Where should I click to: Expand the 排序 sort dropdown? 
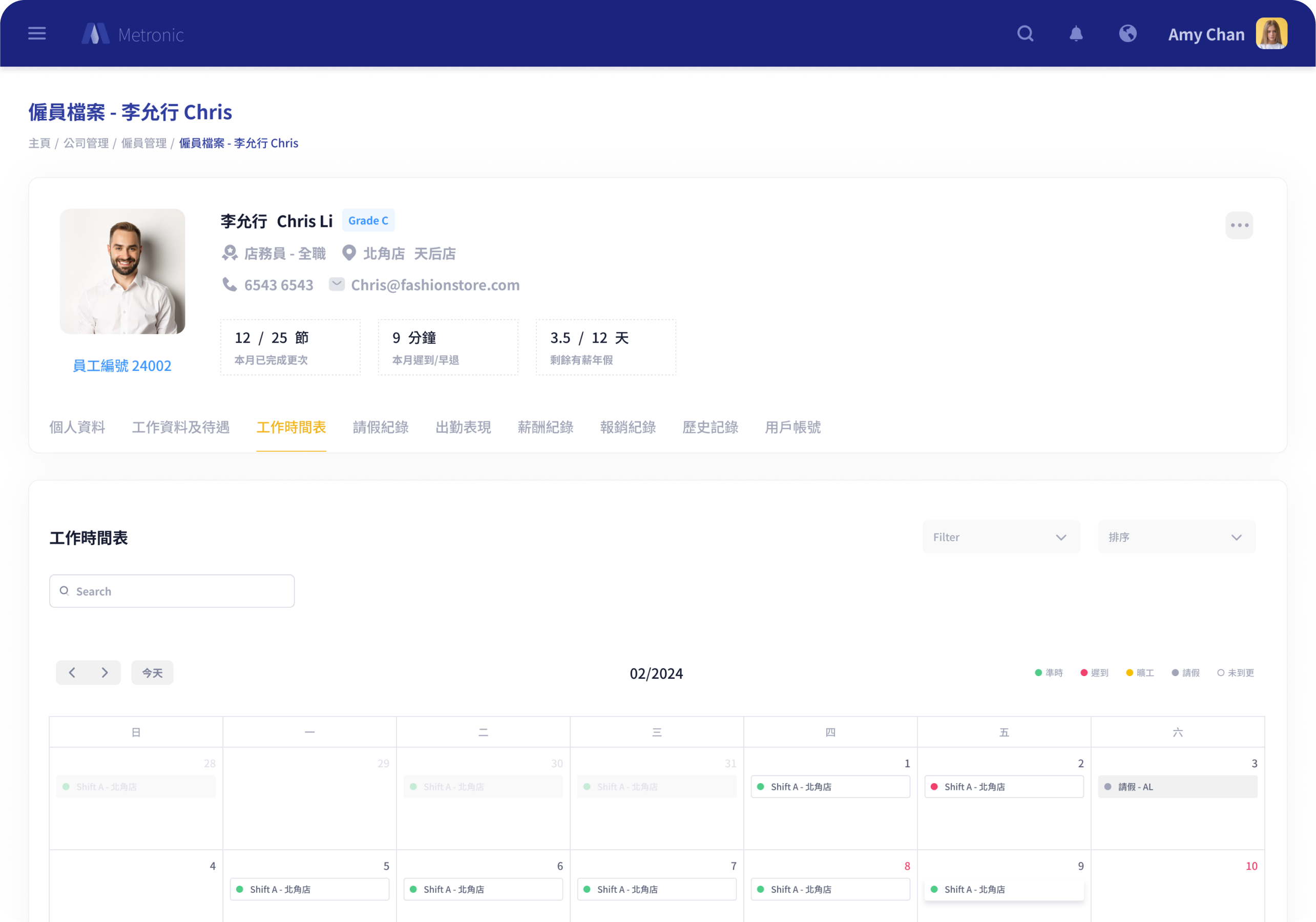coord(1176,537)
